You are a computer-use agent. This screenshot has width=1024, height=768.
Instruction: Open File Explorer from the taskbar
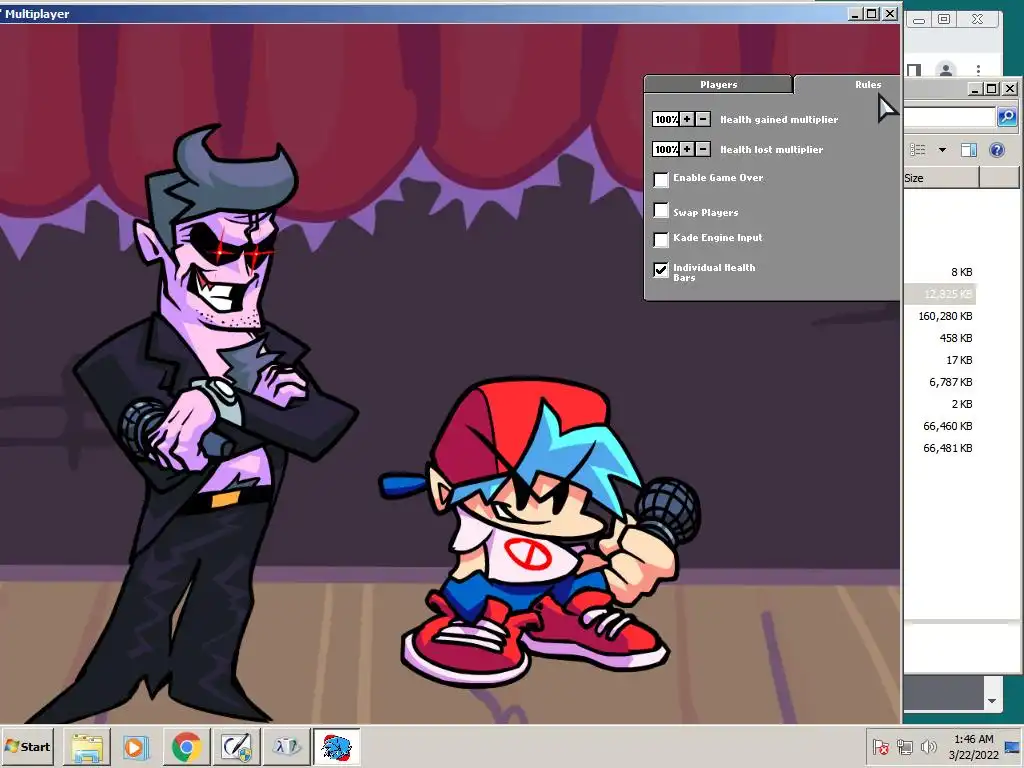click(x=87, y=746)
